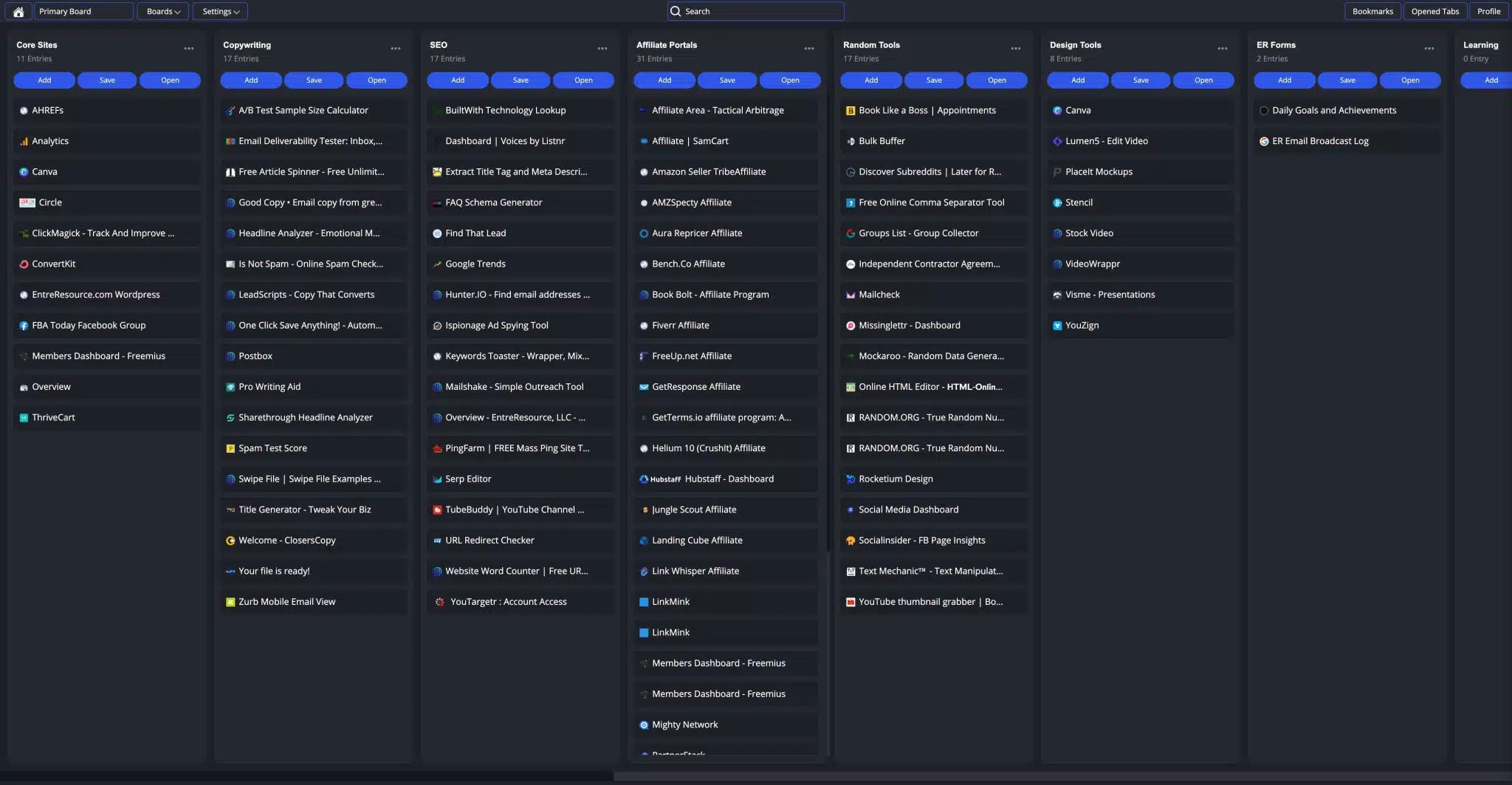Open the Boards dropdown menu
Screen dimensions: 1512x785
coord(163,11)
